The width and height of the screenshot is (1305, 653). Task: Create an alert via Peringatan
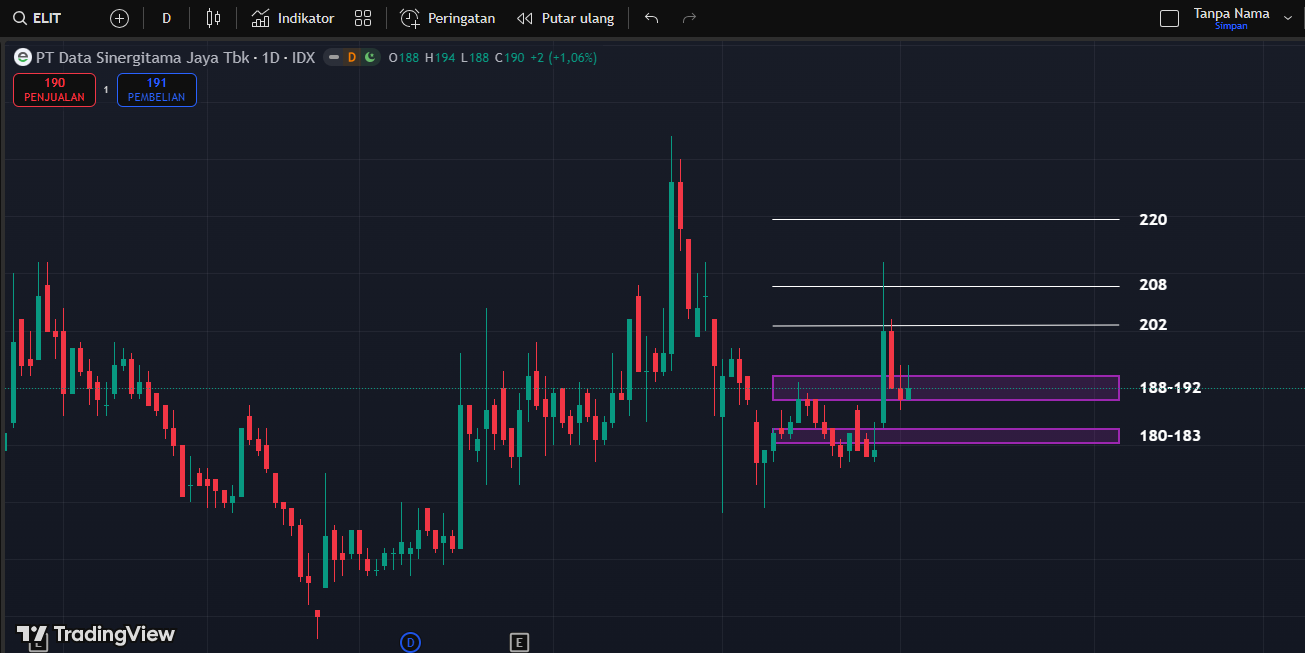447,18
